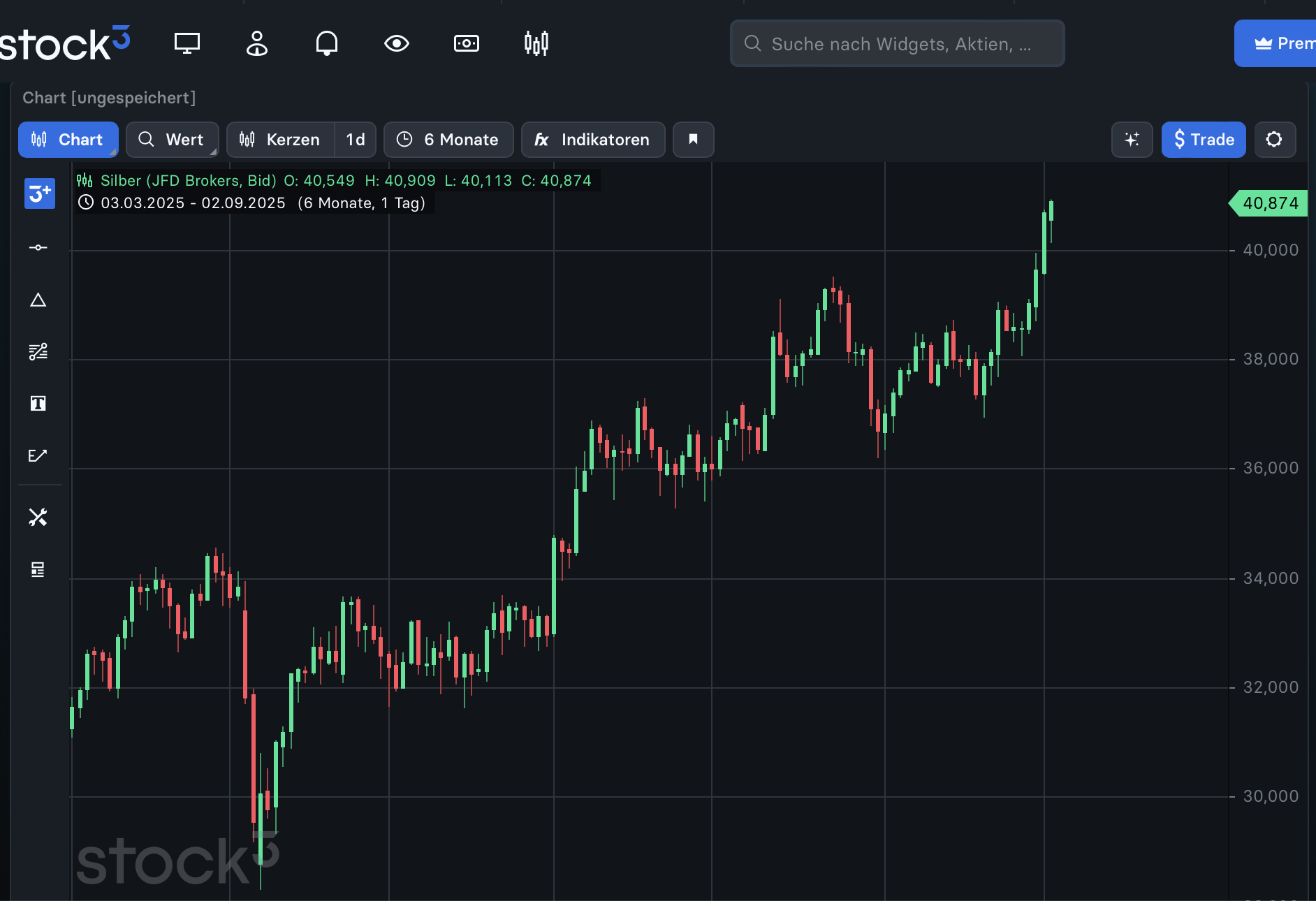Open the desktop monitor icon in header

coord(187,43)
